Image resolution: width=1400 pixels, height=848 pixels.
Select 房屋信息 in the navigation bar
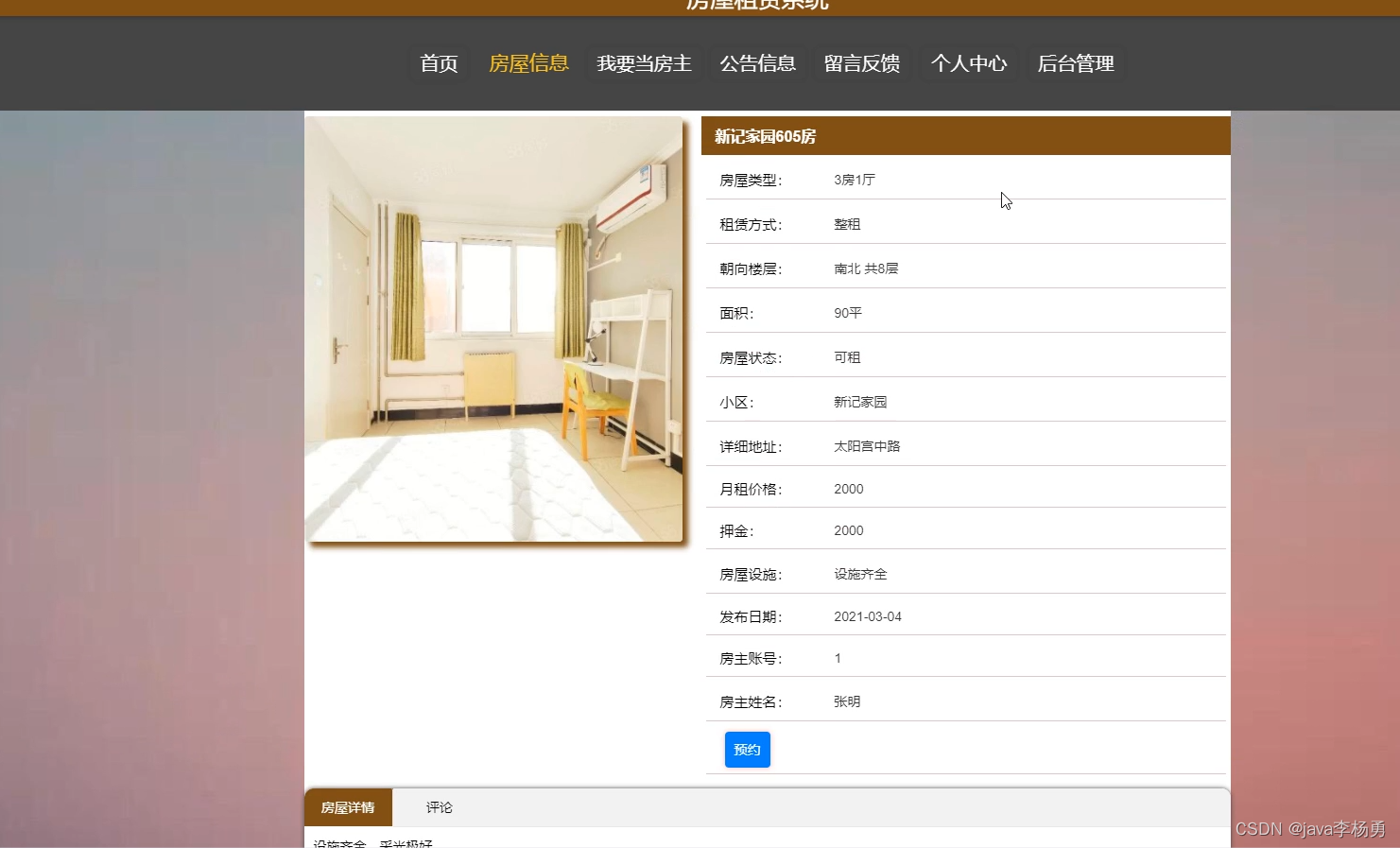(x=528, y=63)
